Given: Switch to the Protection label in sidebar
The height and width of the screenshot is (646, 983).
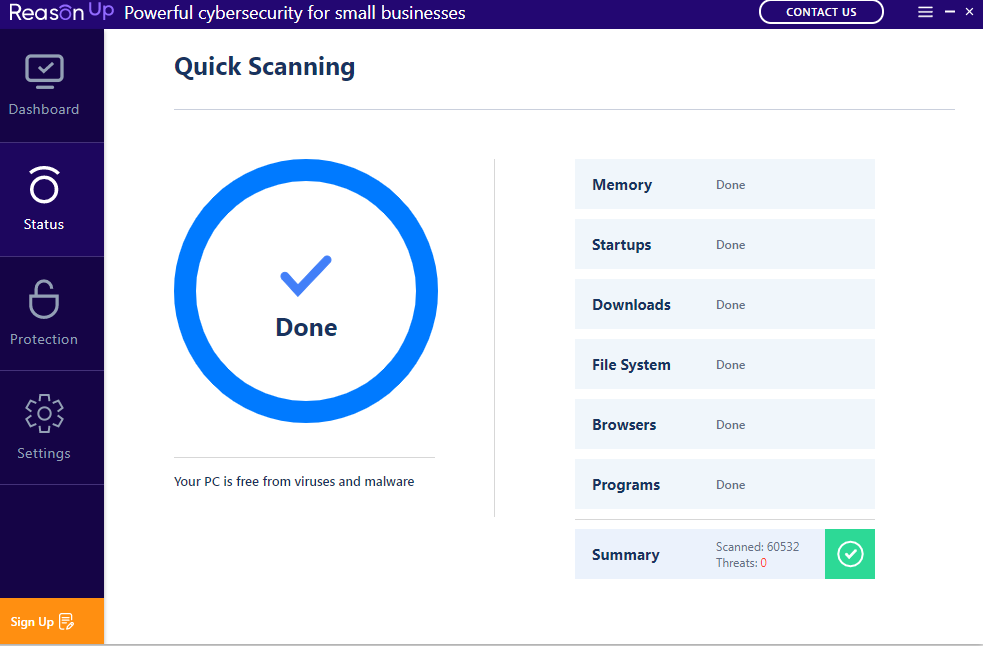Looking at the screenshot, I should pyautogui.click(x=44, y=339).
